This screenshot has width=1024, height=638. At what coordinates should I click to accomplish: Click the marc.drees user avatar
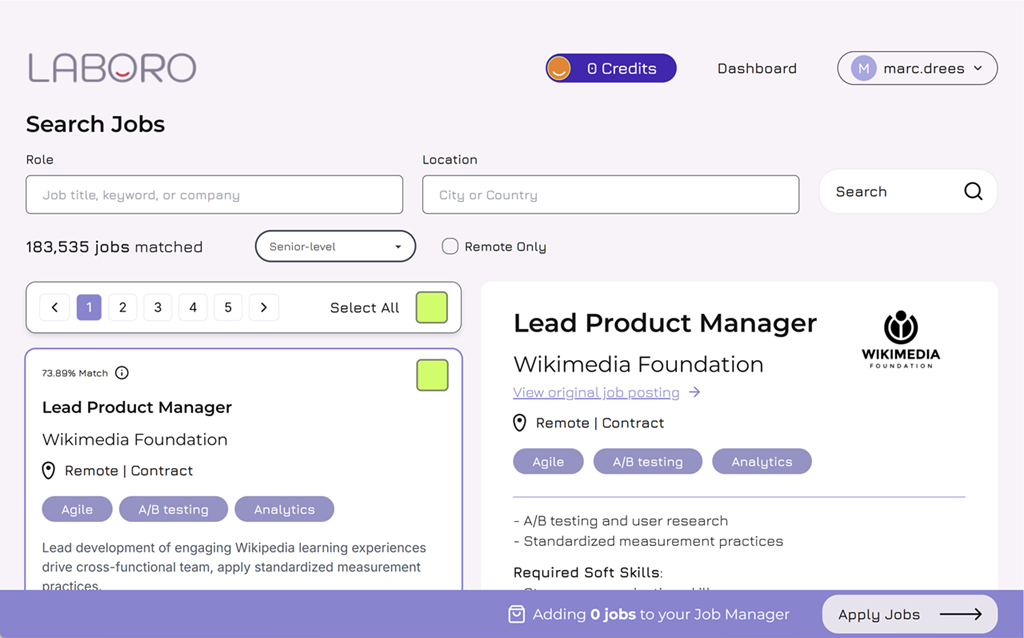[863, 68]
